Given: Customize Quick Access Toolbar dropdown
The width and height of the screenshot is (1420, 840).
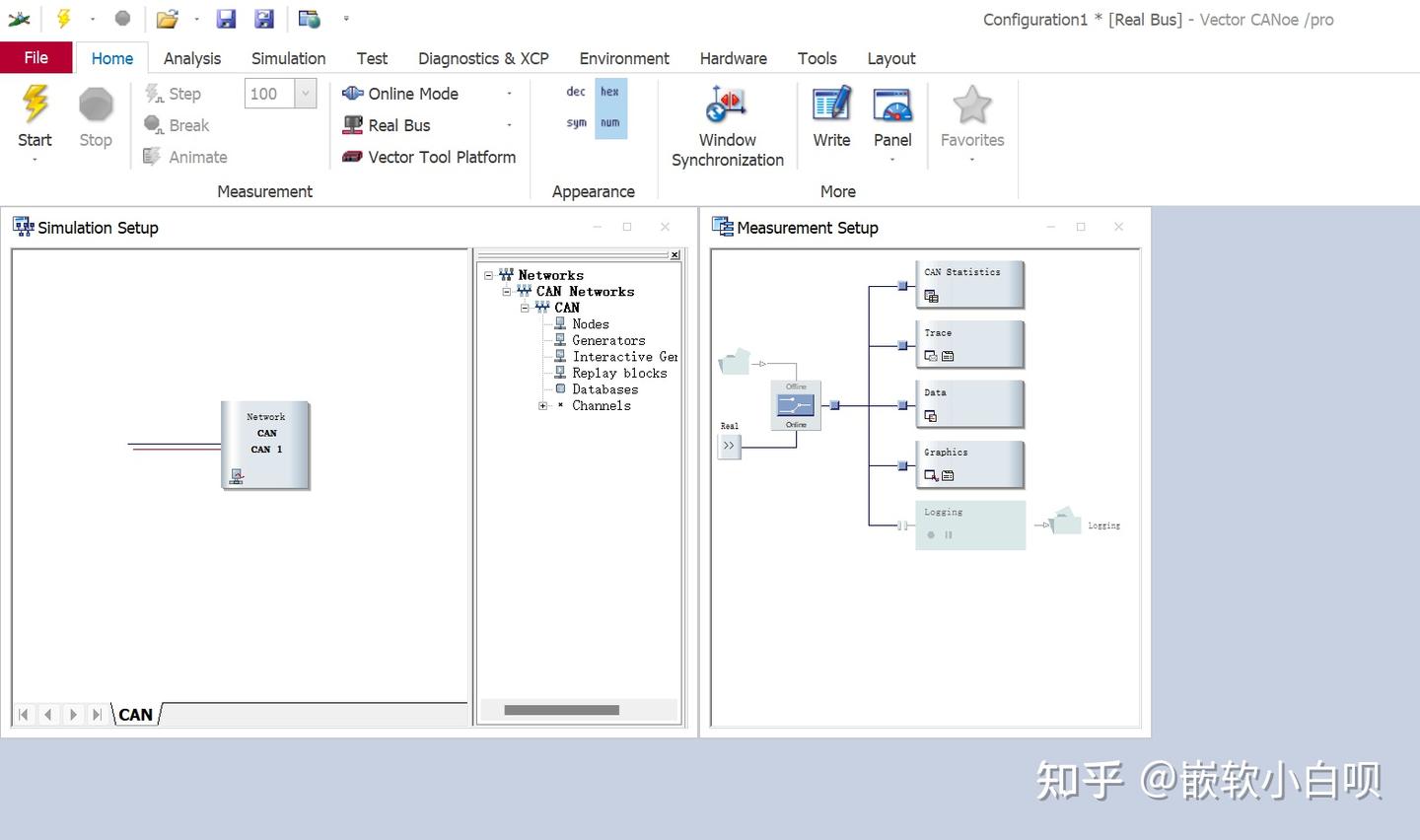Looking at the screenshot, I should click(346, 19).
